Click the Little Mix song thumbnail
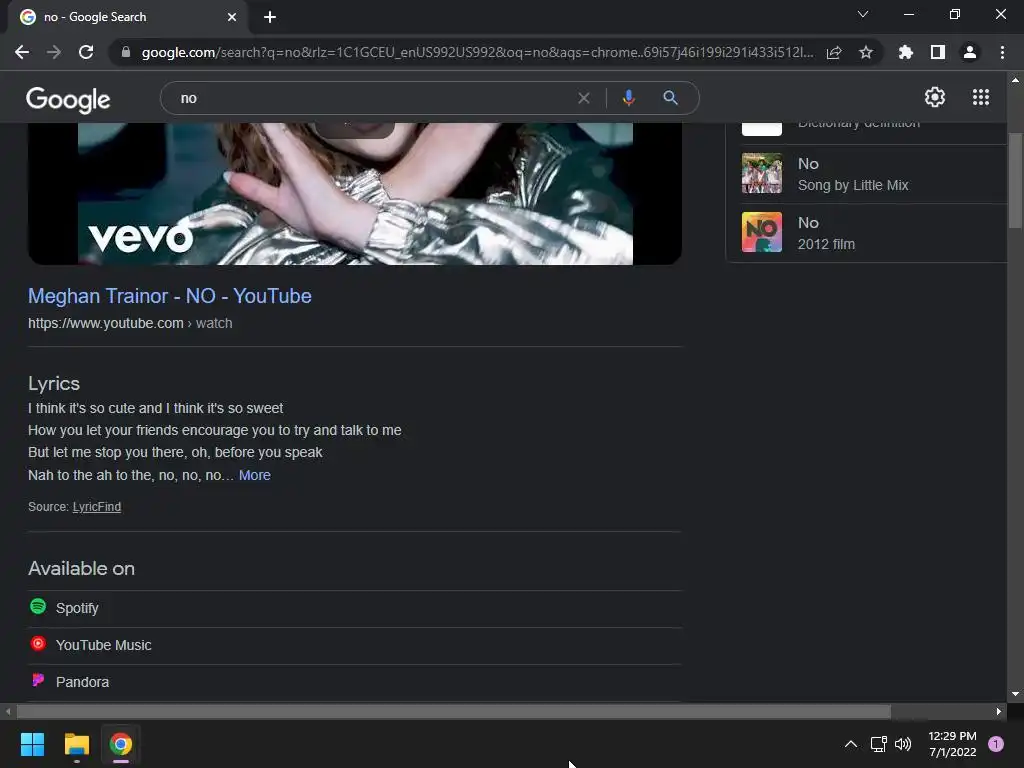 click(761, 173)
